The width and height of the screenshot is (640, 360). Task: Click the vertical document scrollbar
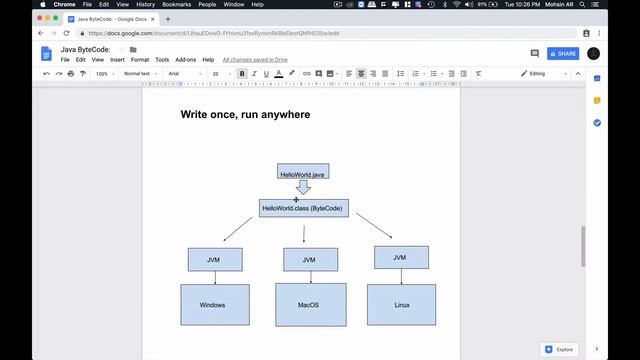pos(583,246)
